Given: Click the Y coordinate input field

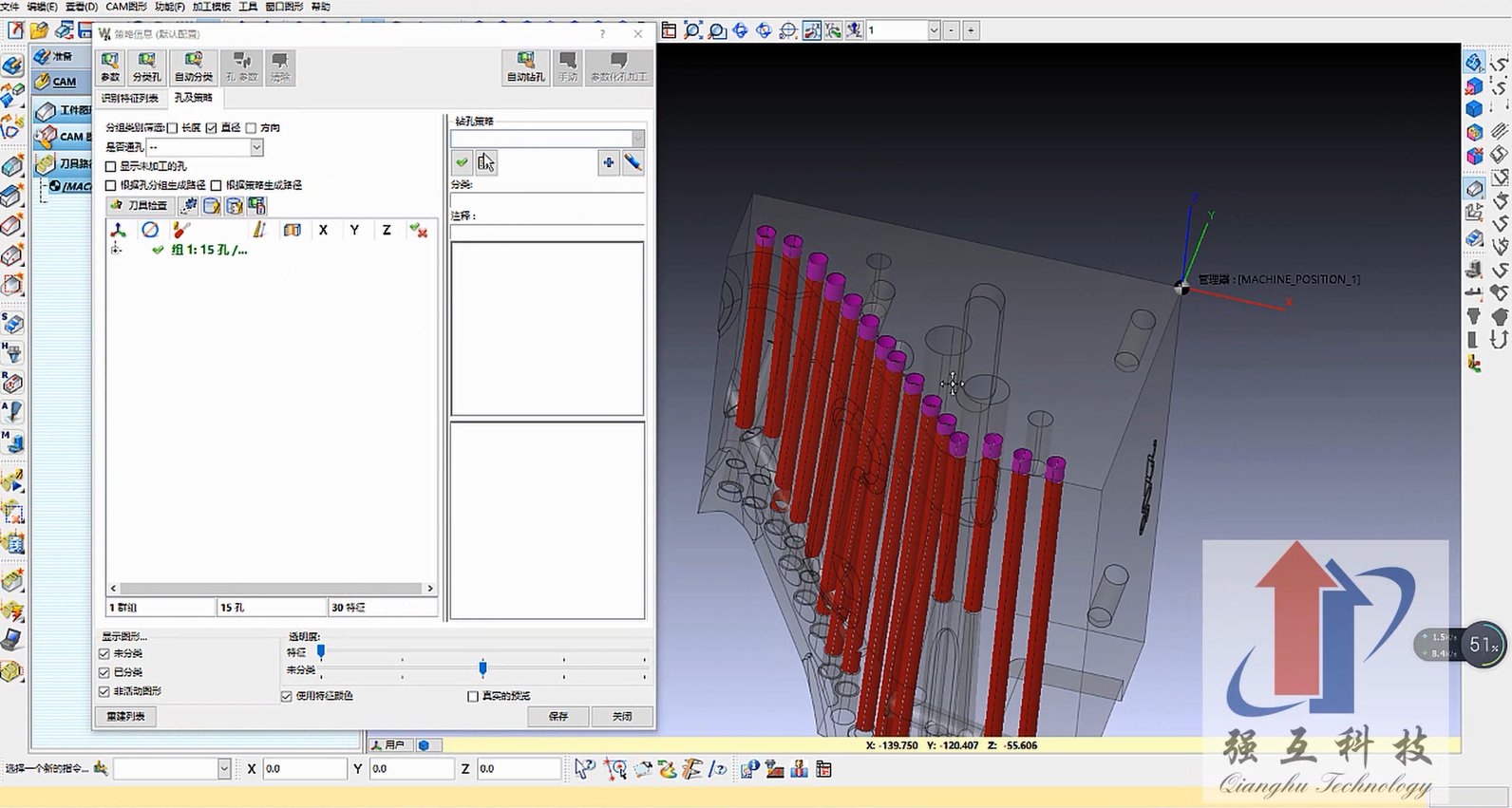Looking at the screenshot, I should click(410, 768).
